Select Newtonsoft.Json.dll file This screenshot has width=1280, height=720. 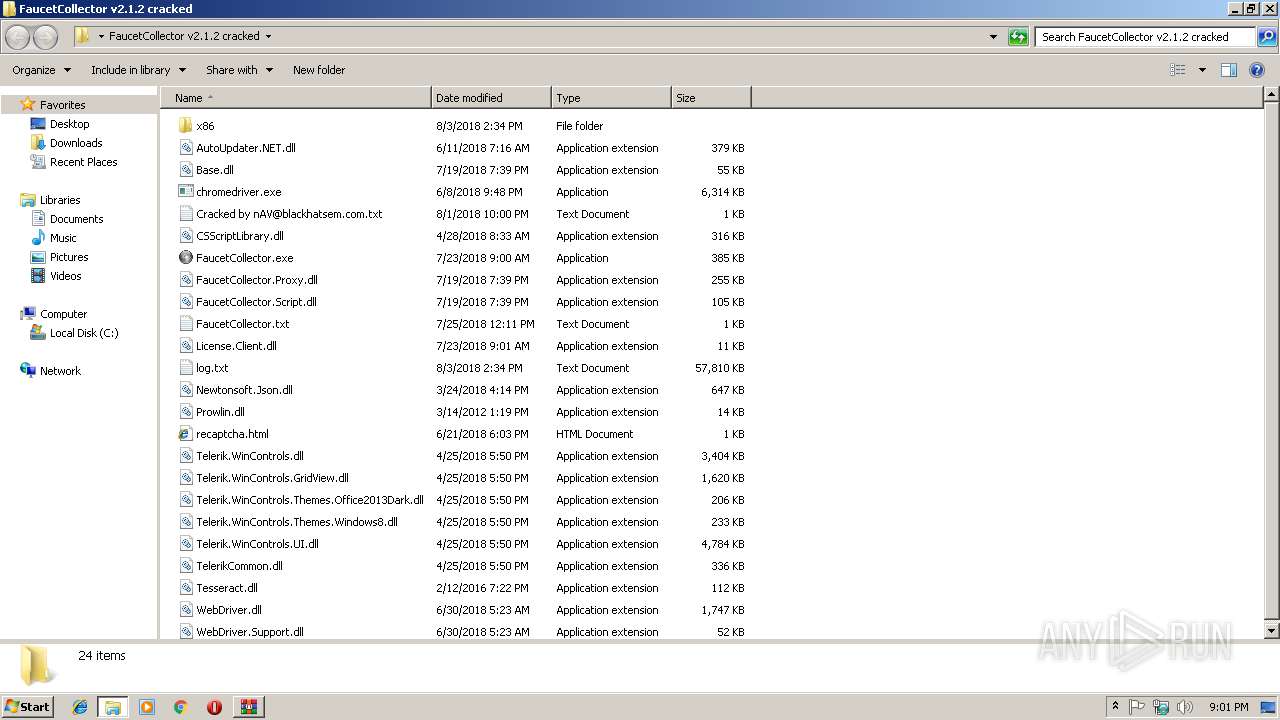pos(244,390)
